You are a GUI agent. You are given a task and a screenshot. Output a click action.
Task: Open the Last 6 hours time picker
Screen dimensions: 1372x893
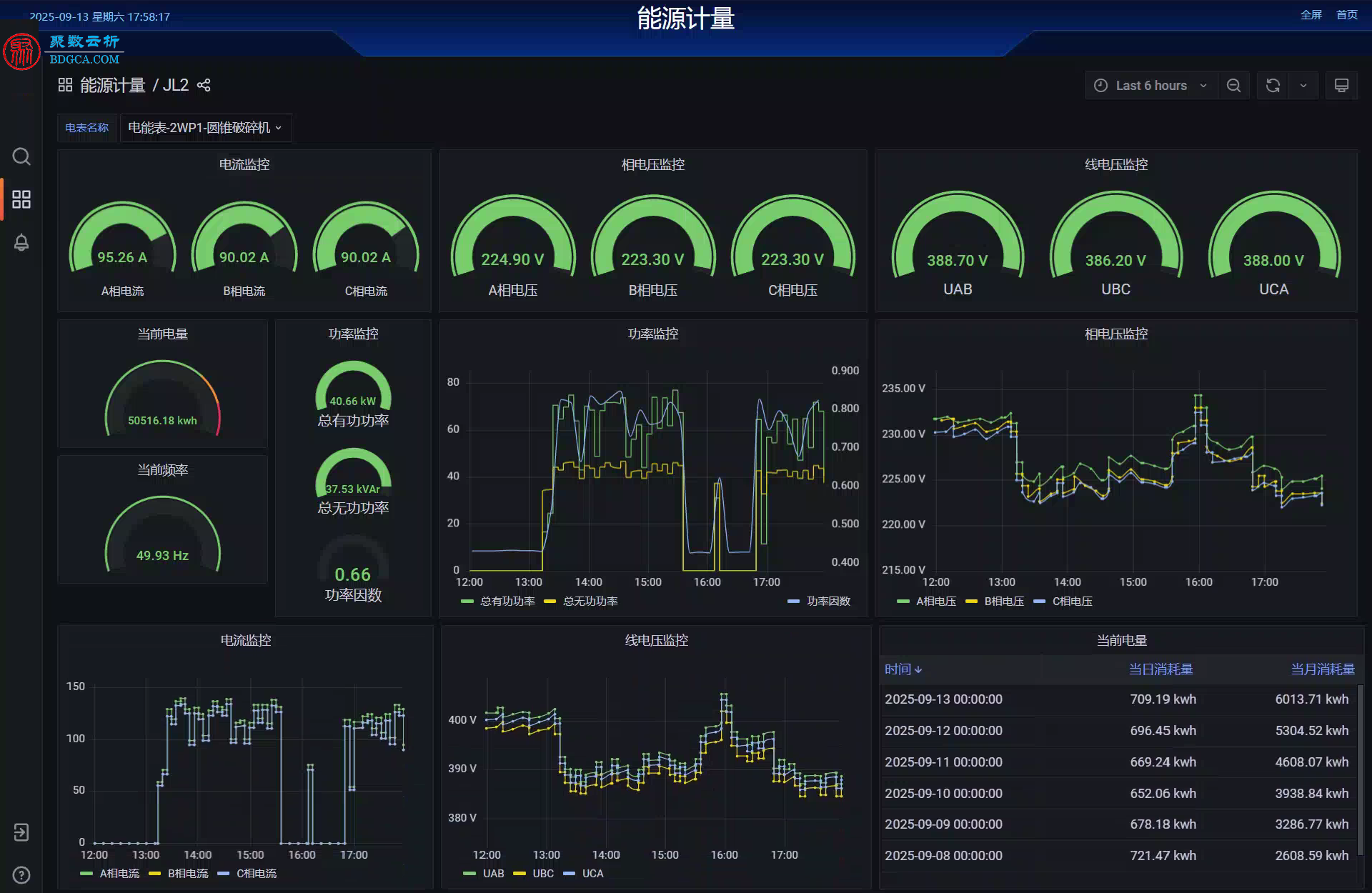pyautogui.click(x=1151, y=86)
